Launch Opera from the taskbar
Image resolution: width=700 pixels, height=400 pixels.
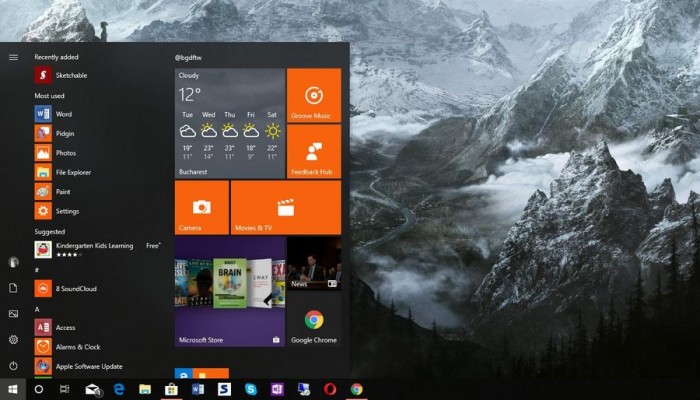330,389
